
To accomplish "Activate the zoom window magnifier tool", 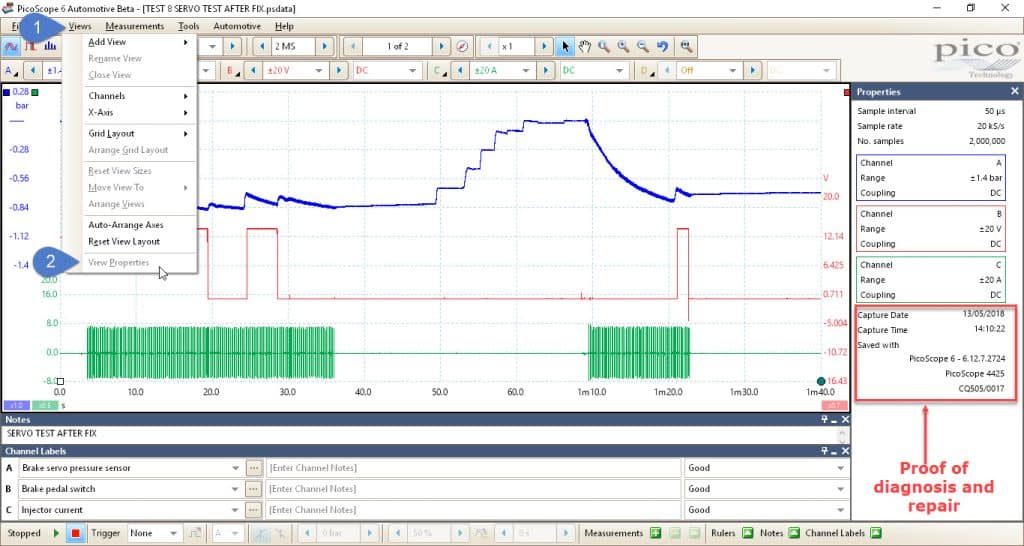I will (604, 46).
